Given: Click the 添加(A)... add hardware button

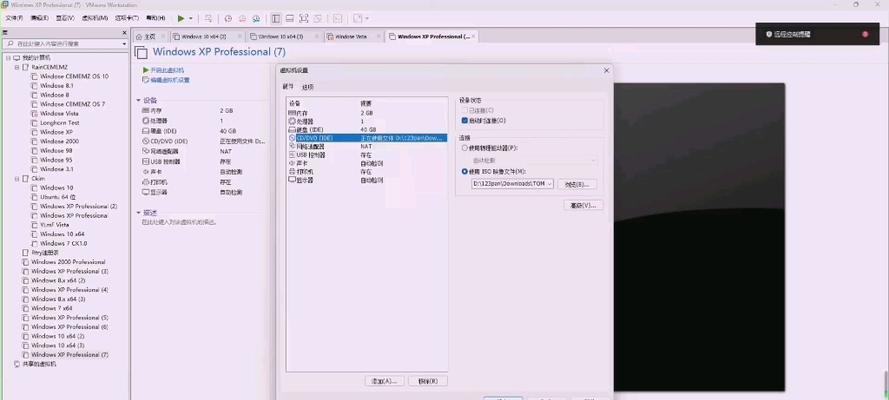Looking at the screenshot, I should pos(384,381).
